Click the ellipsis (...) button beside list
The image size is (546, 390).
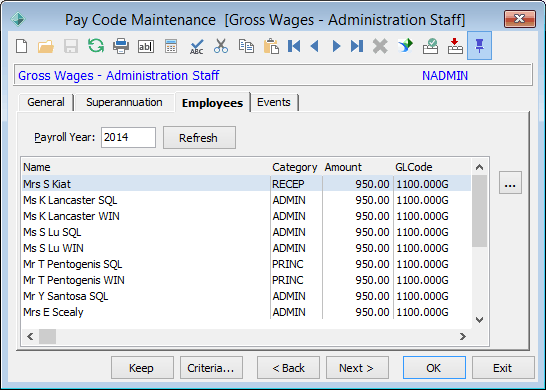(510, 182)
